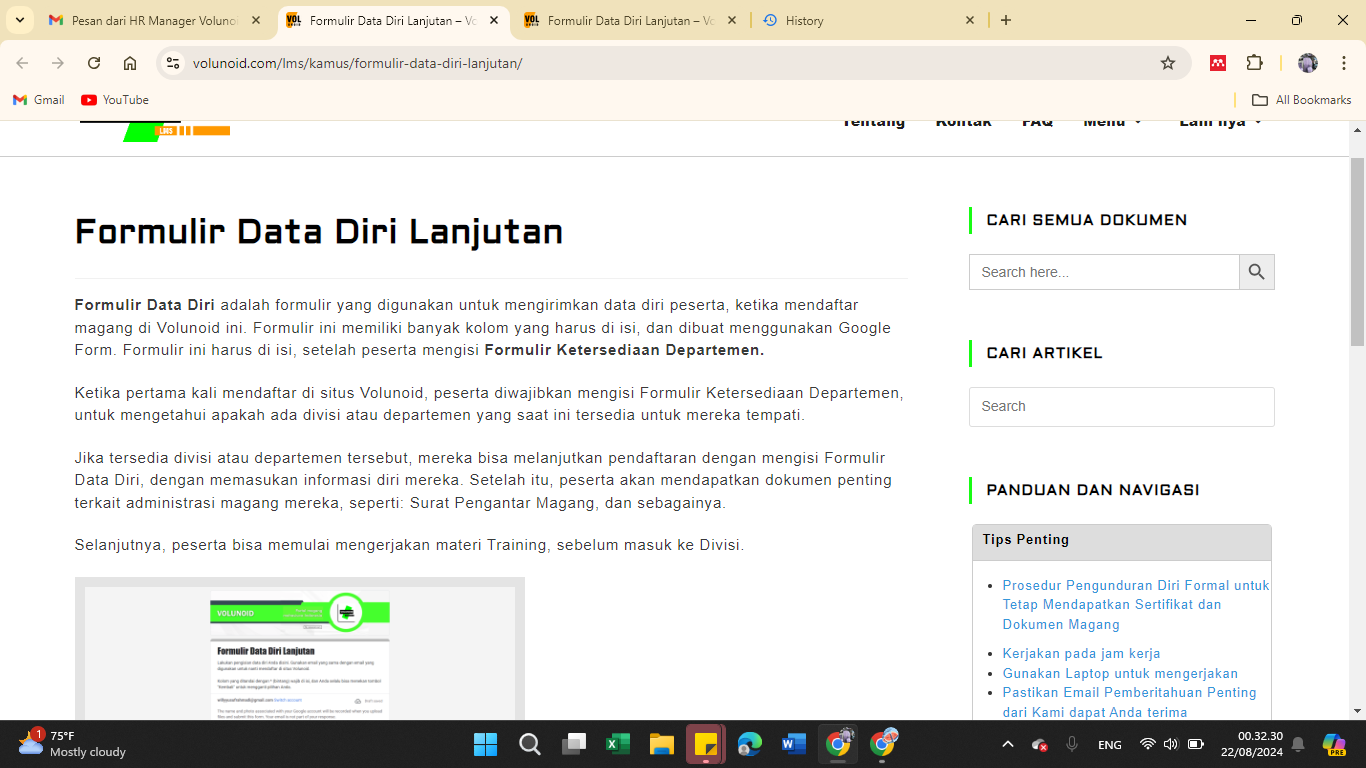Open the battery status tray icon
Screen dimensions: 1366x768
[x=1196, y=744]
